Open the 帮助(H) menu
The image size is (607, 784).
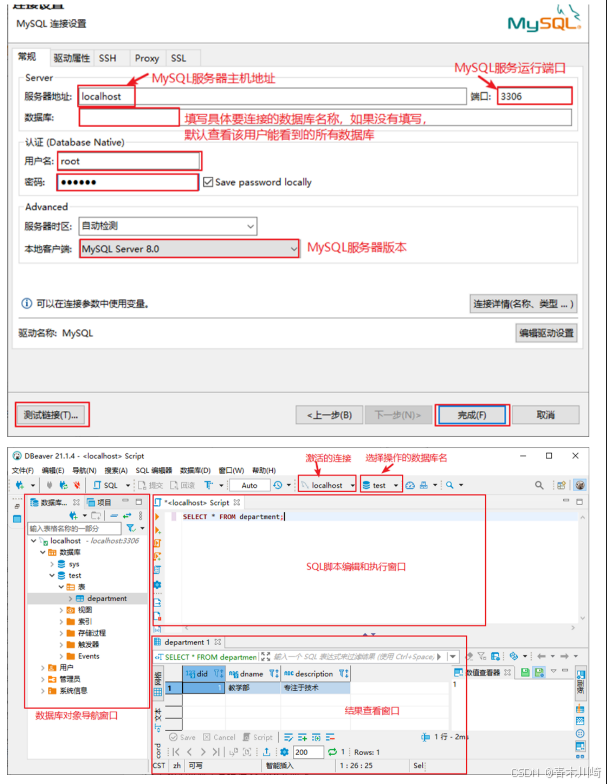[x=264, y=470]
